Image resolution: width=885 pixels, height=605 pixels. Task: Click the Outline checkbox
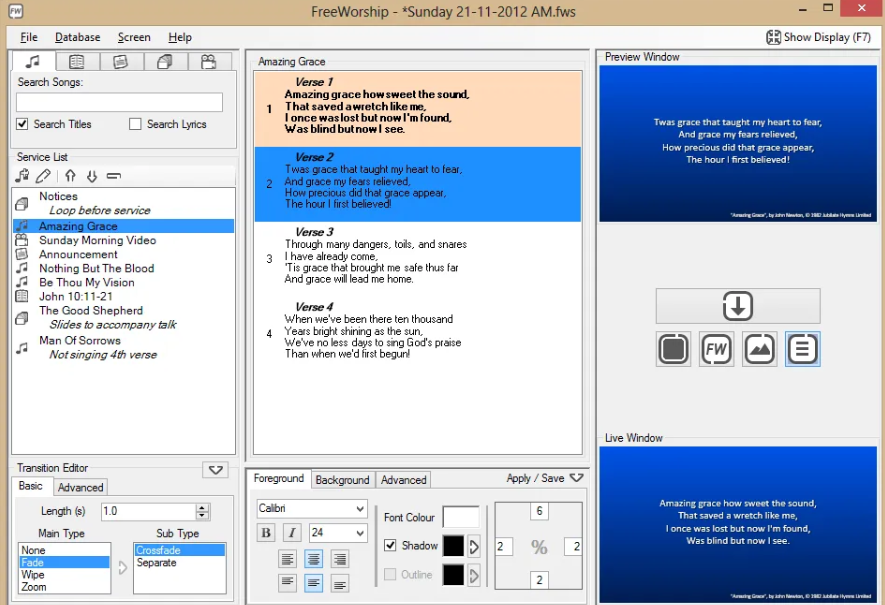pos(390,575)
